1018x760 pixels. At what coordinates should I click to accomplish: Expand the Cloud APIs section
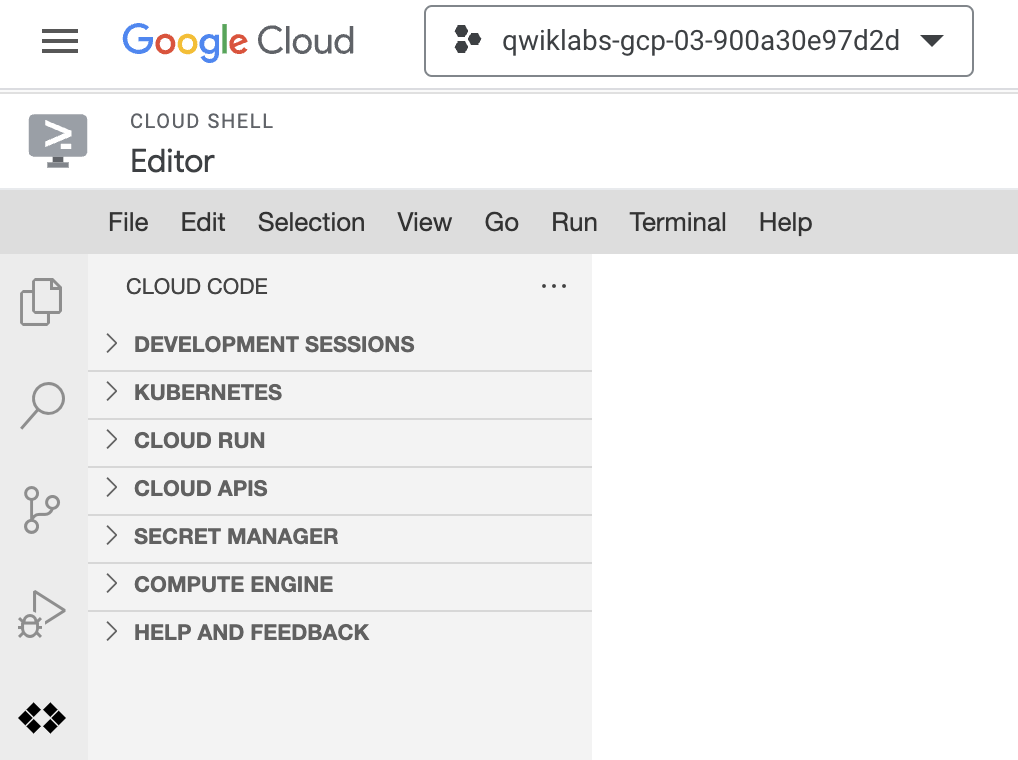pyautogui.click(x=200, y=488)
